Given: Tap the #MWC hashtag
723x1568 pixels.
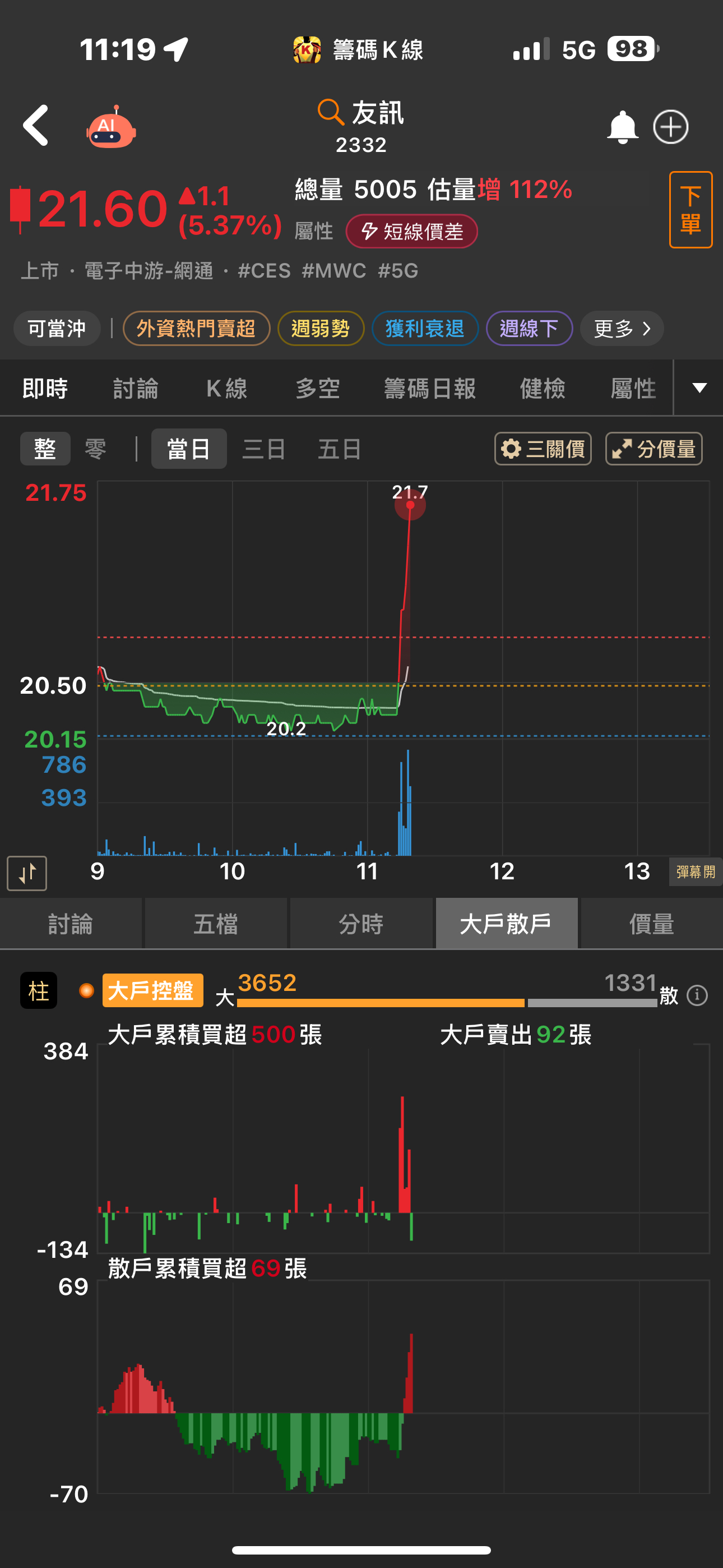Looking at the screenshot, I should pyautogui.click(x=334, y=271).
